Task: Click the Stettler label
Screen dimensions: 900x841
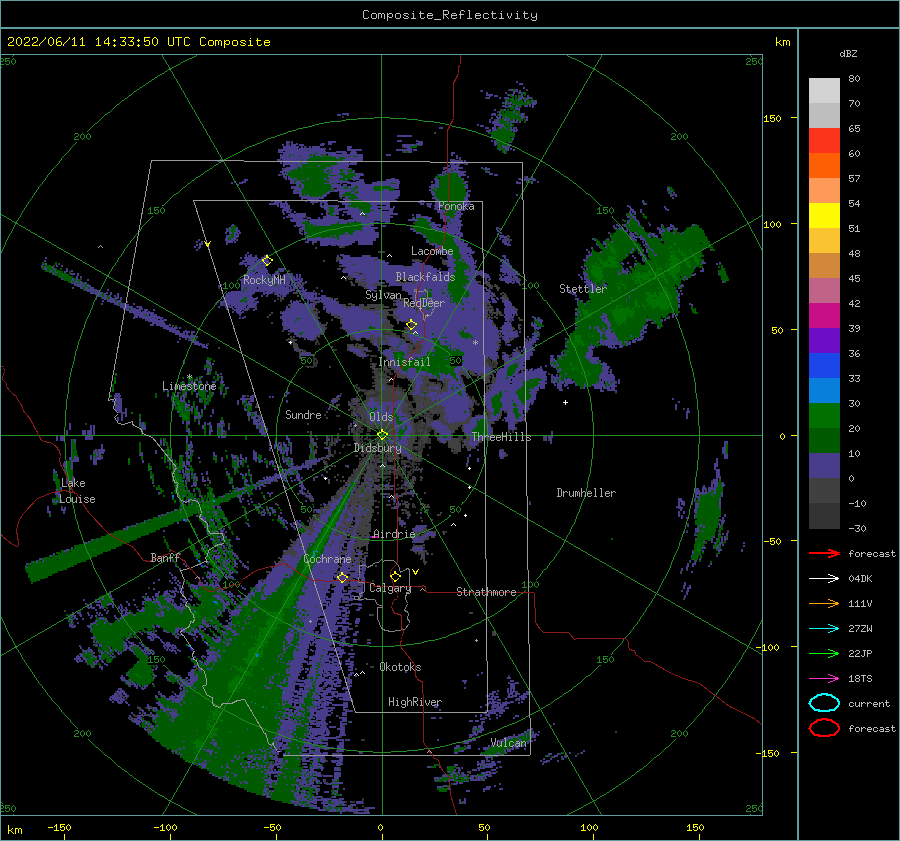Action: [x=583, y=289]
